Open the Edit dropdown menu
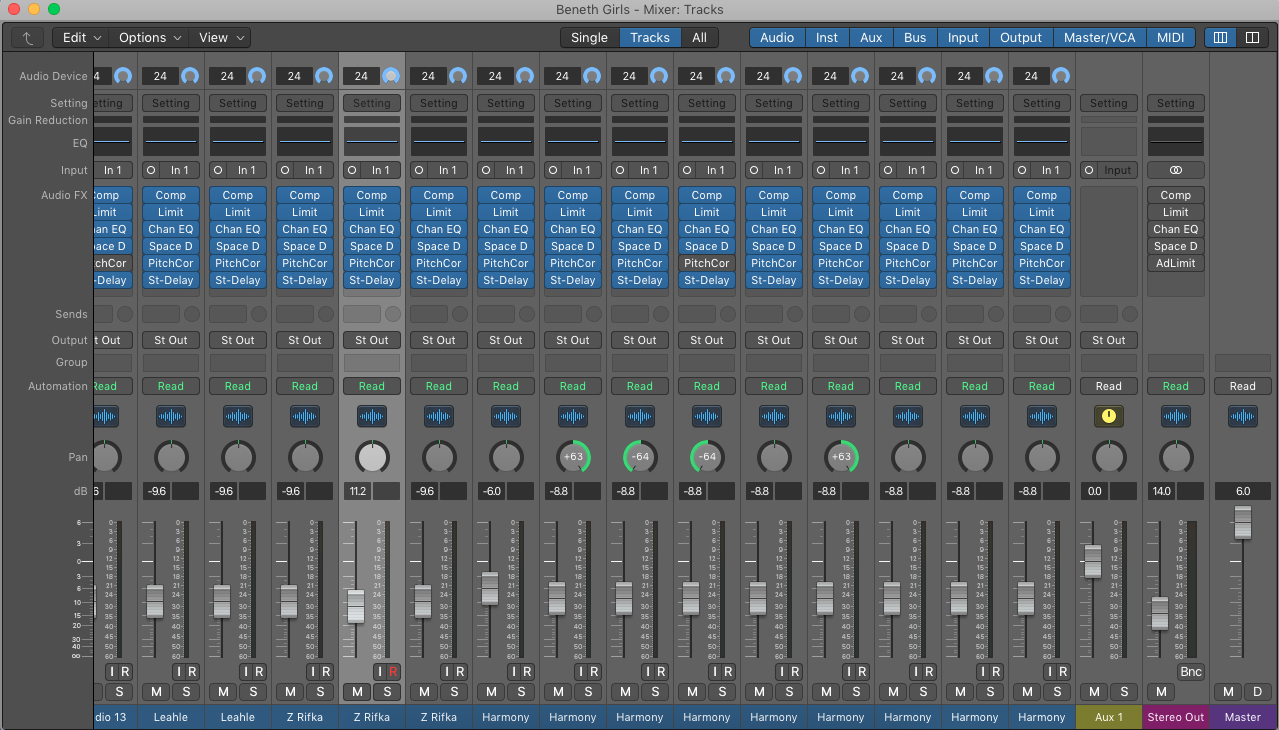This screenshot has height=730, width=1279. (80, 38)
